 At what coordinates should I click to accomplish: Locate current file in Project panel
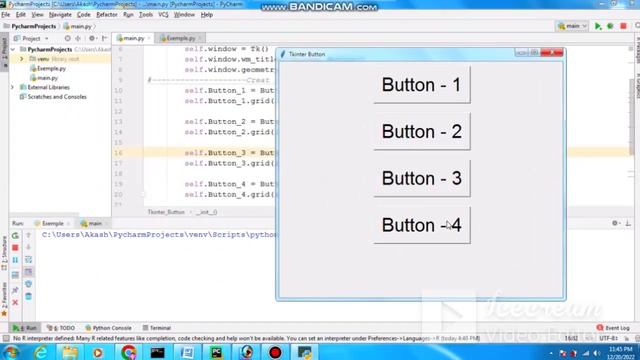[x=67, y=38]
